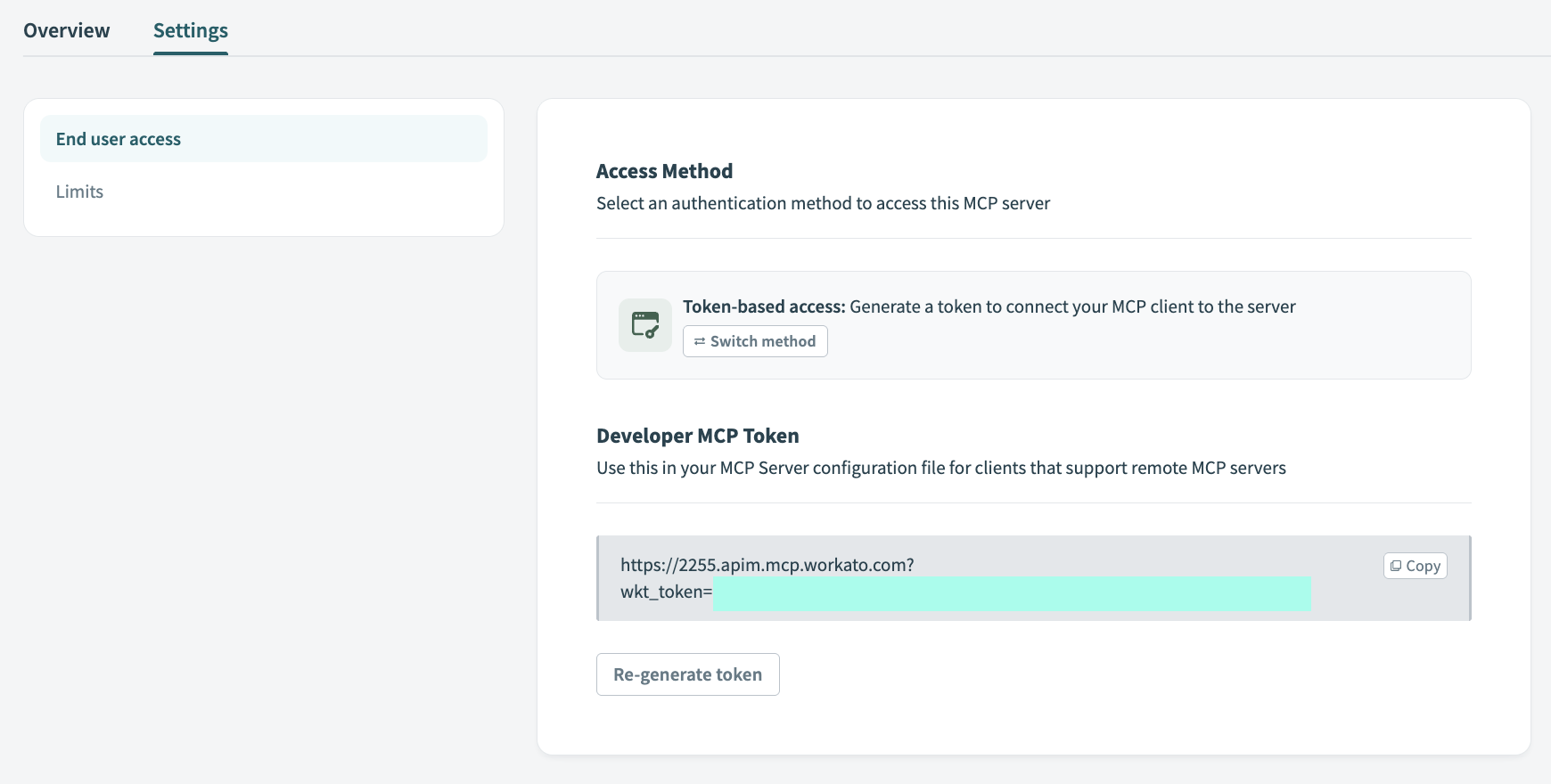1551x784 pixels.
Task: Click the token-based access window-key icon
Action: [645, 325]
